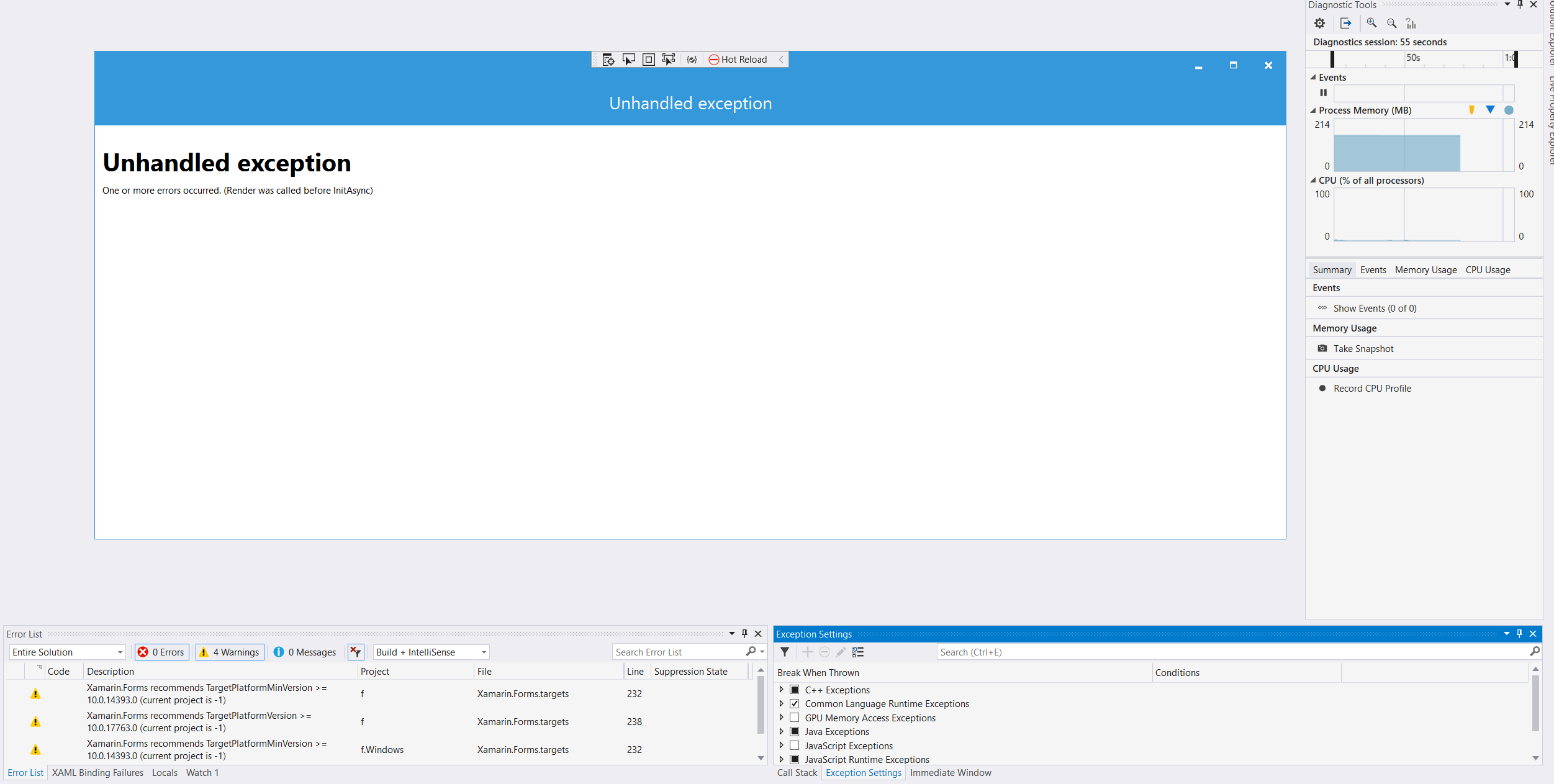Viewport: 1554px width, 784px height.
Task: Open the Entire Solution scope dropdown
Action: (x=120, y=652)
